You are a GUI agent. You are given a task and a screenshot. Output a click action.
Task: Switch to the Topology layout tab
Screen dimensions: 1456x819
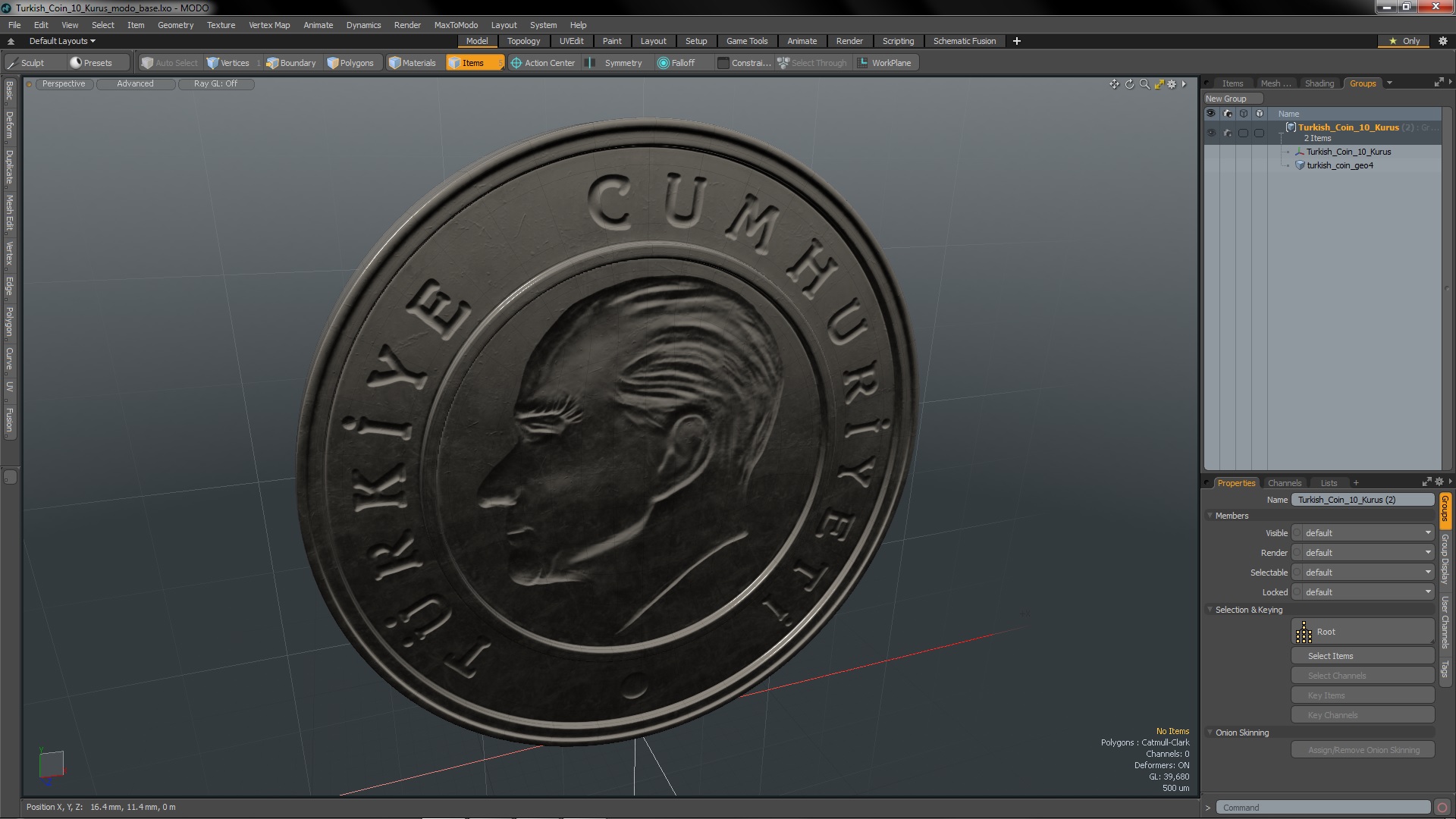pos(523,41)
